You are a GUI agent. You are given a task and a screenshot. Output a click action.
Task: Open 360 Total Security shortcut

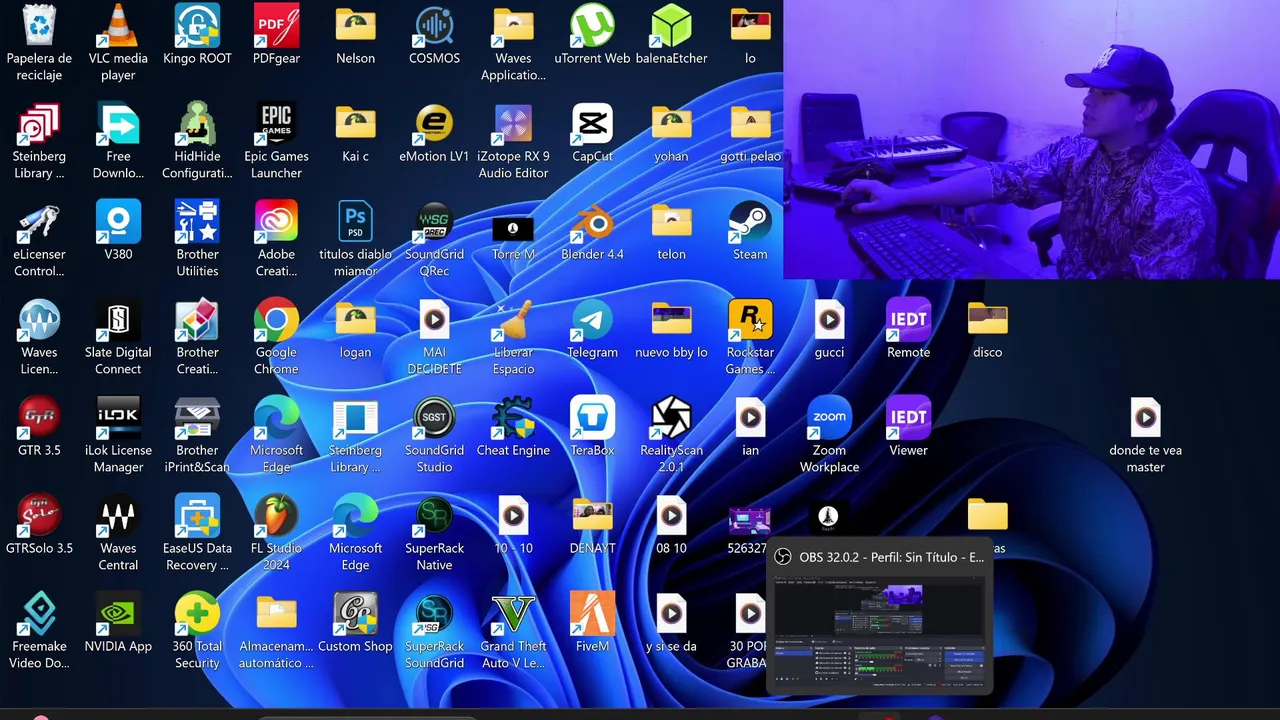(197, 615)
